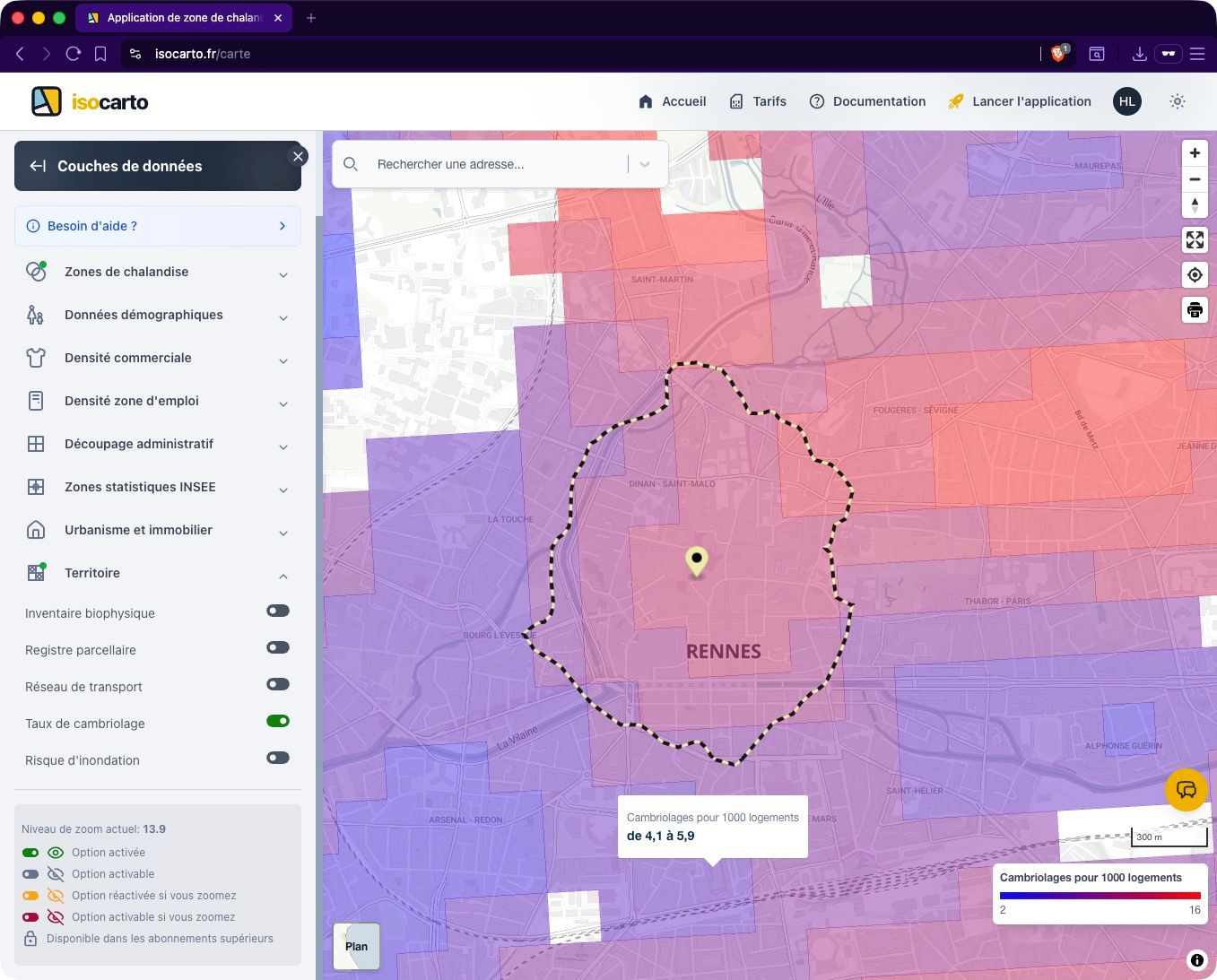Open the Documentation menu item
This screenshot has height=980, width=1217.
(x=867, y=101)
